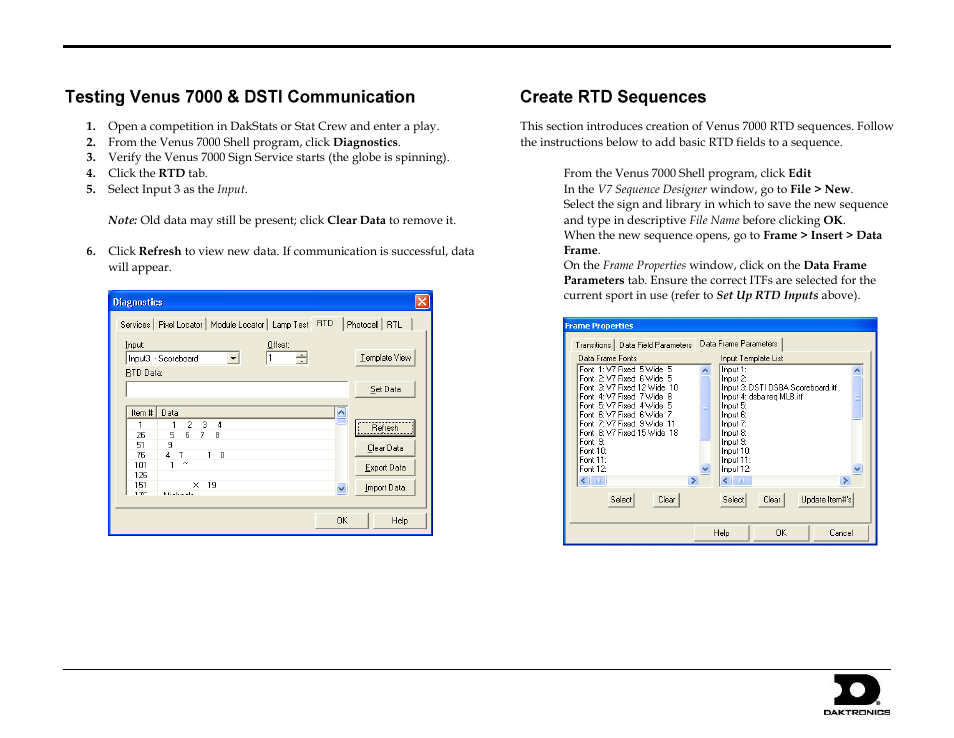Open the Input3 - Scoreboard dropdown
This screenshot has height=738, width=954.
(x=232, y=358)
